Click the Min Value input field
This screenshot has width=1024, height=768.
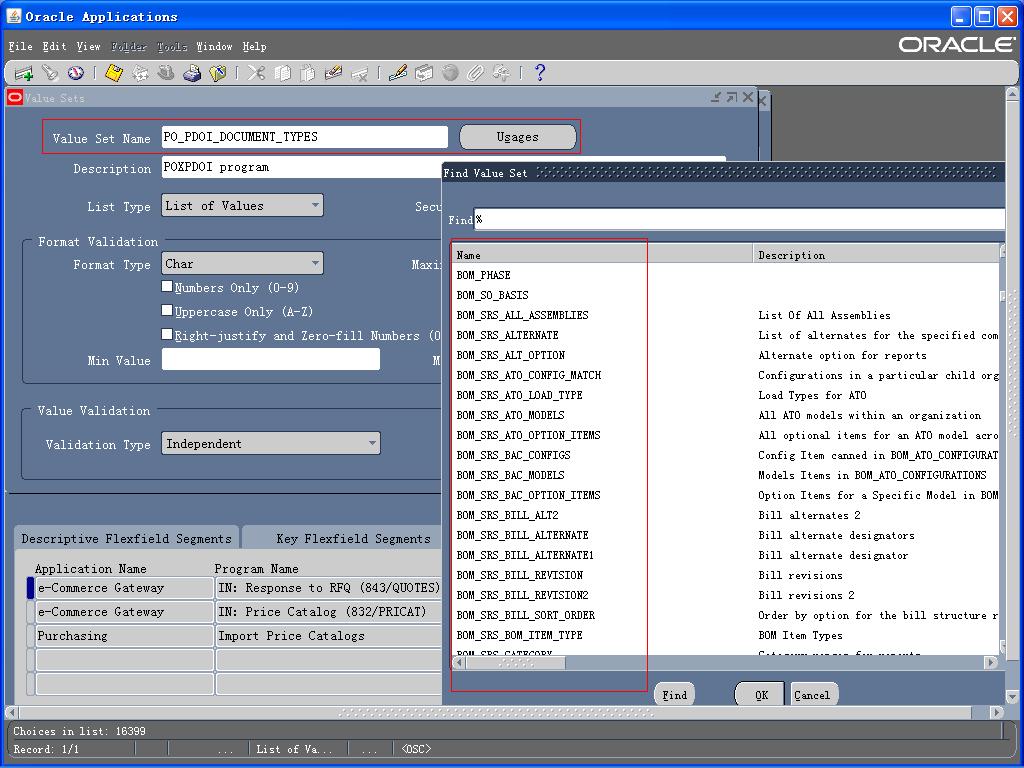click(x=270, y=359)
